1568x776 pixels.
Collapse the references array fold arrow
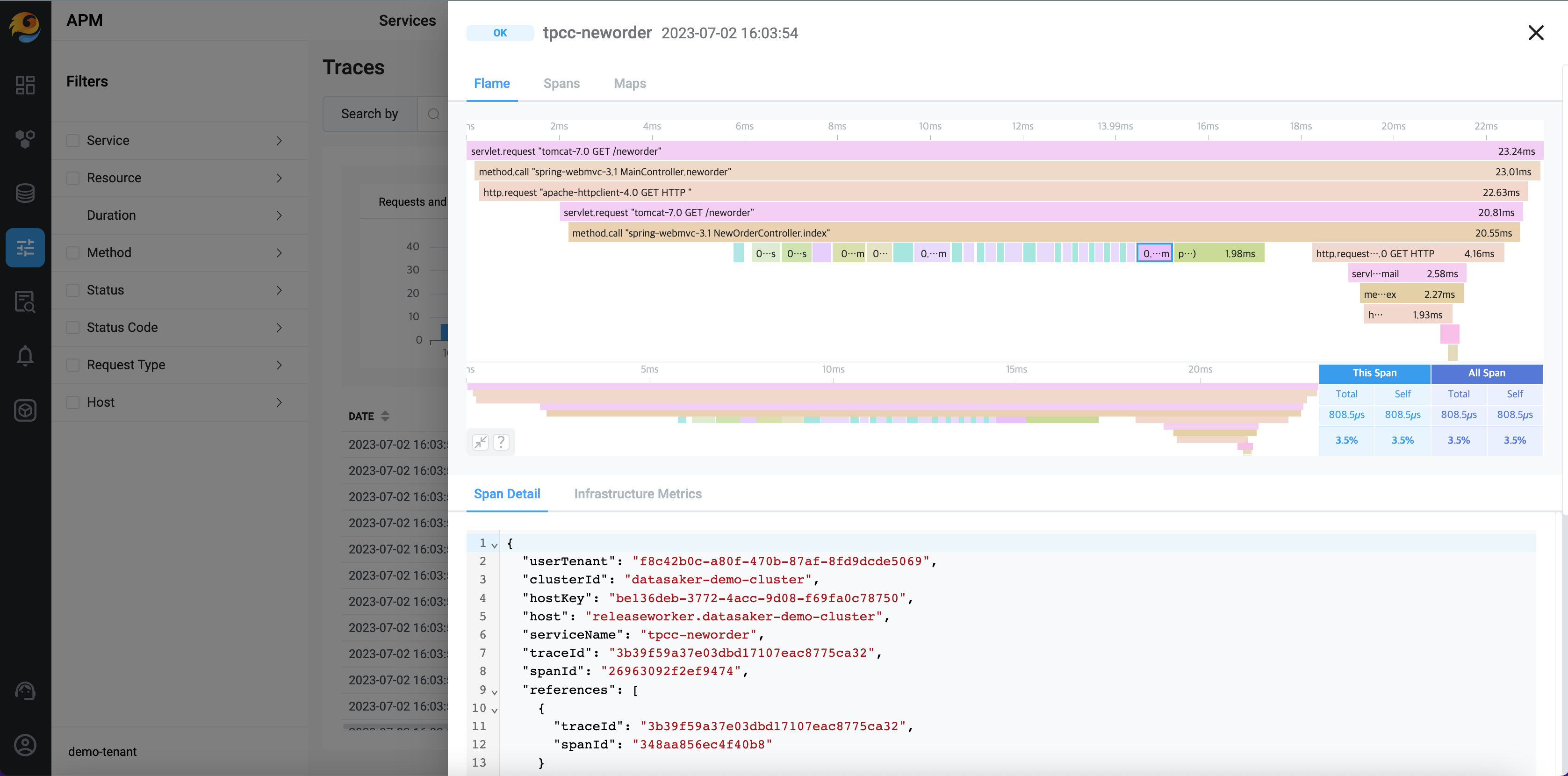[494, 692]
